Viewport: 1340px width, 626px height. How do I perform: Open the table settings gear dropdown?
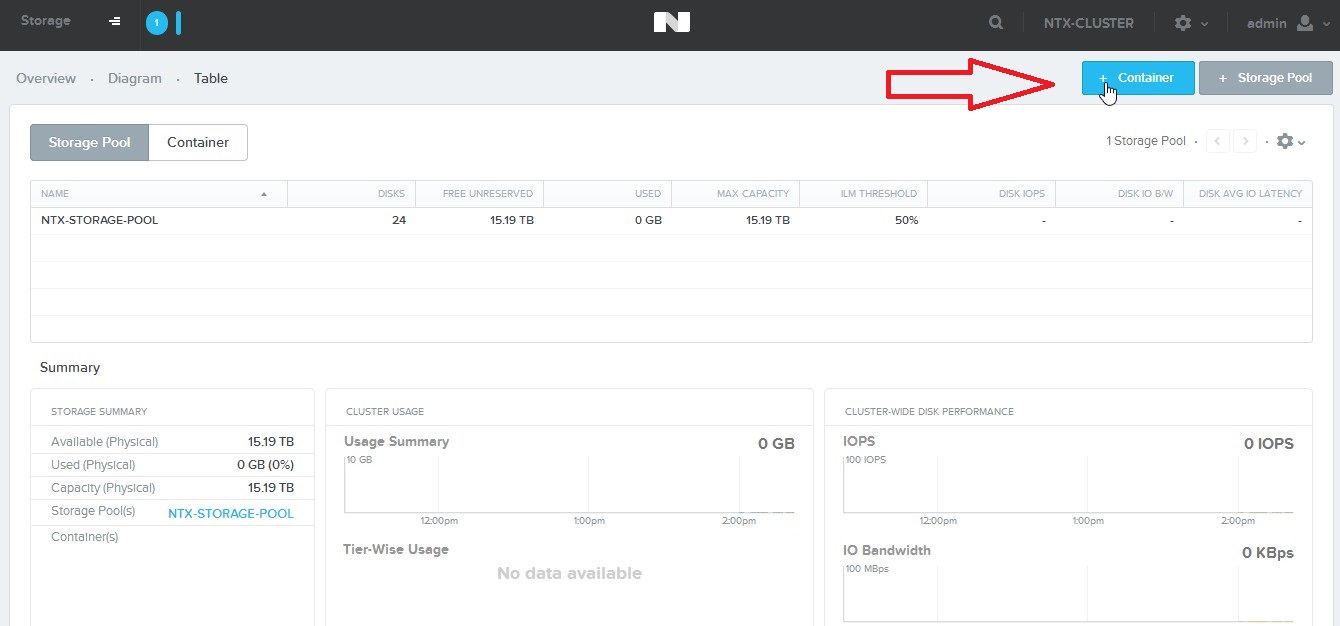[1291, 142]
